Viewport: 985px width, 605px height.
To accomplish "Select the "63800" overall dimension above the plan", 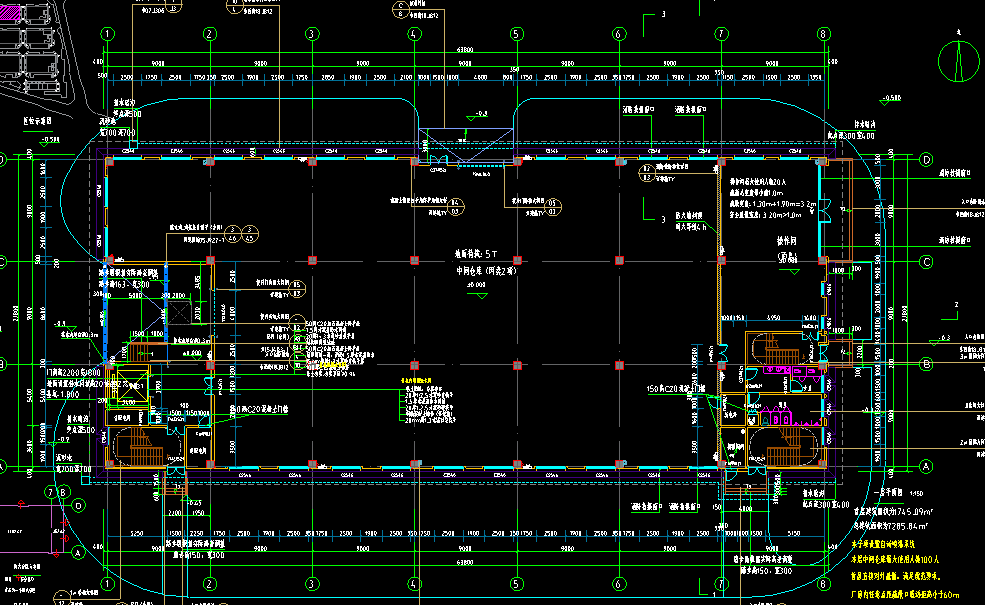I will (x=465, y=50).
